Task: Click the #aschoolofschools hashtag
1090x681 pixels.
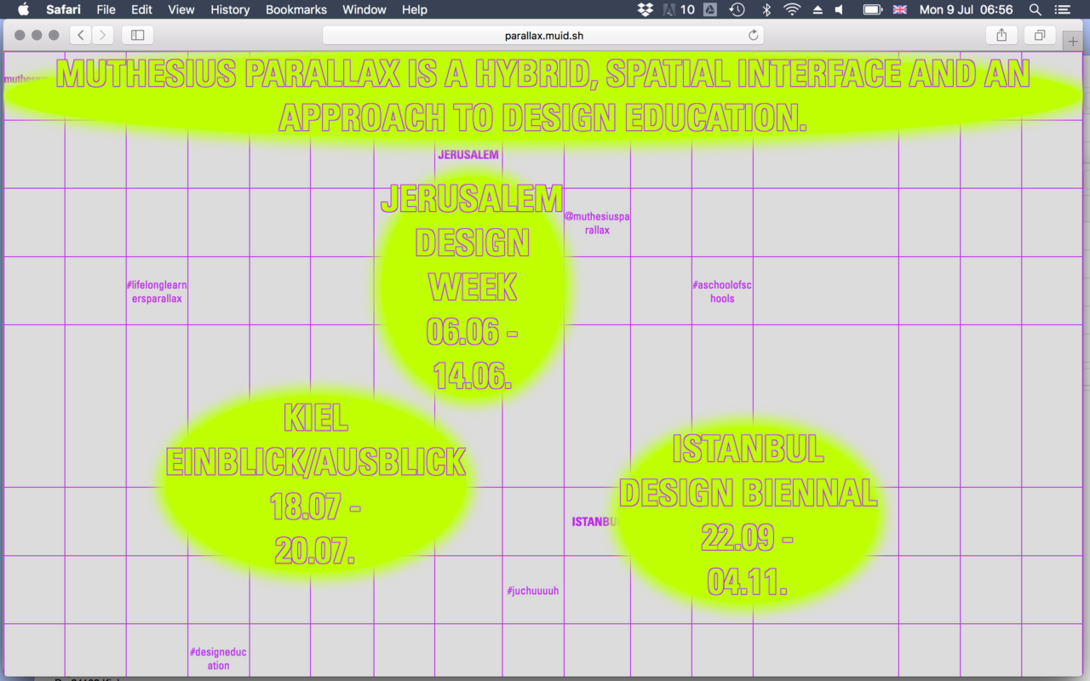Action: [722, 292]
